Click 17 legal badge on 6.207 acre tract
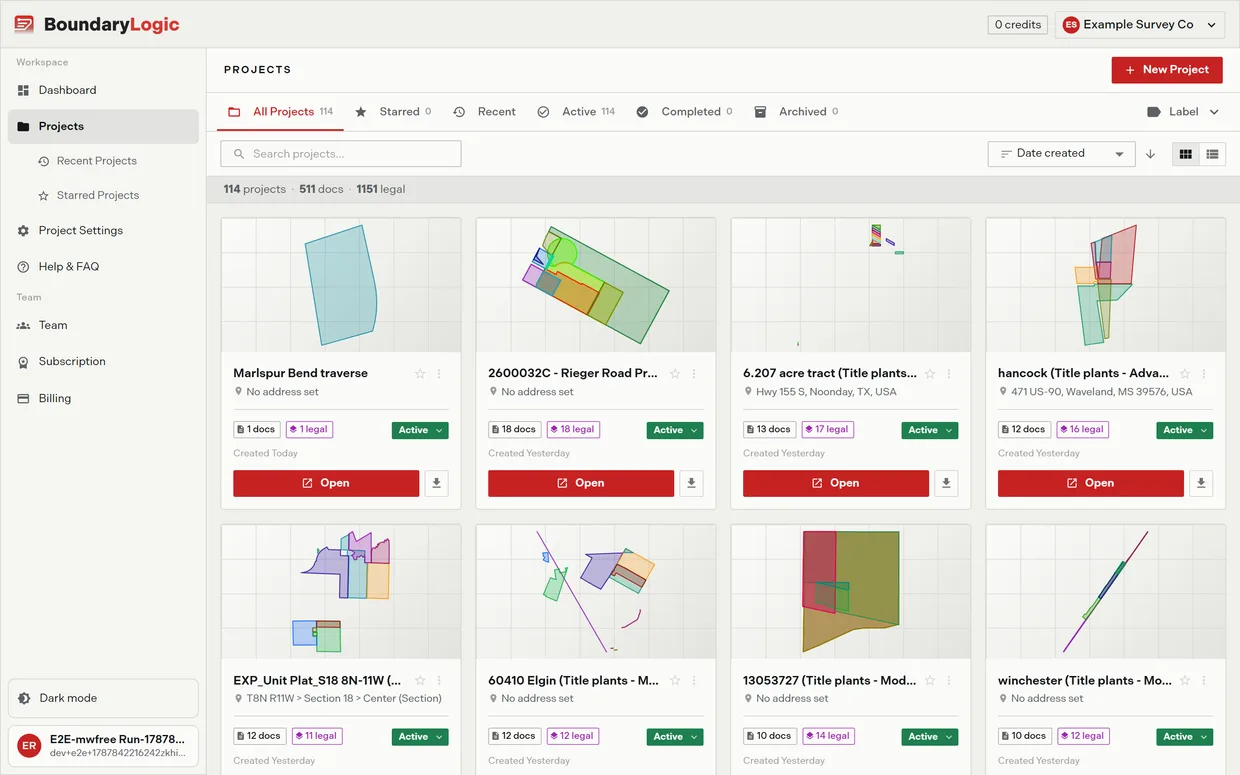Viewport: 1240px width, 775px height. pyautogui.click(x=826, y=430)
